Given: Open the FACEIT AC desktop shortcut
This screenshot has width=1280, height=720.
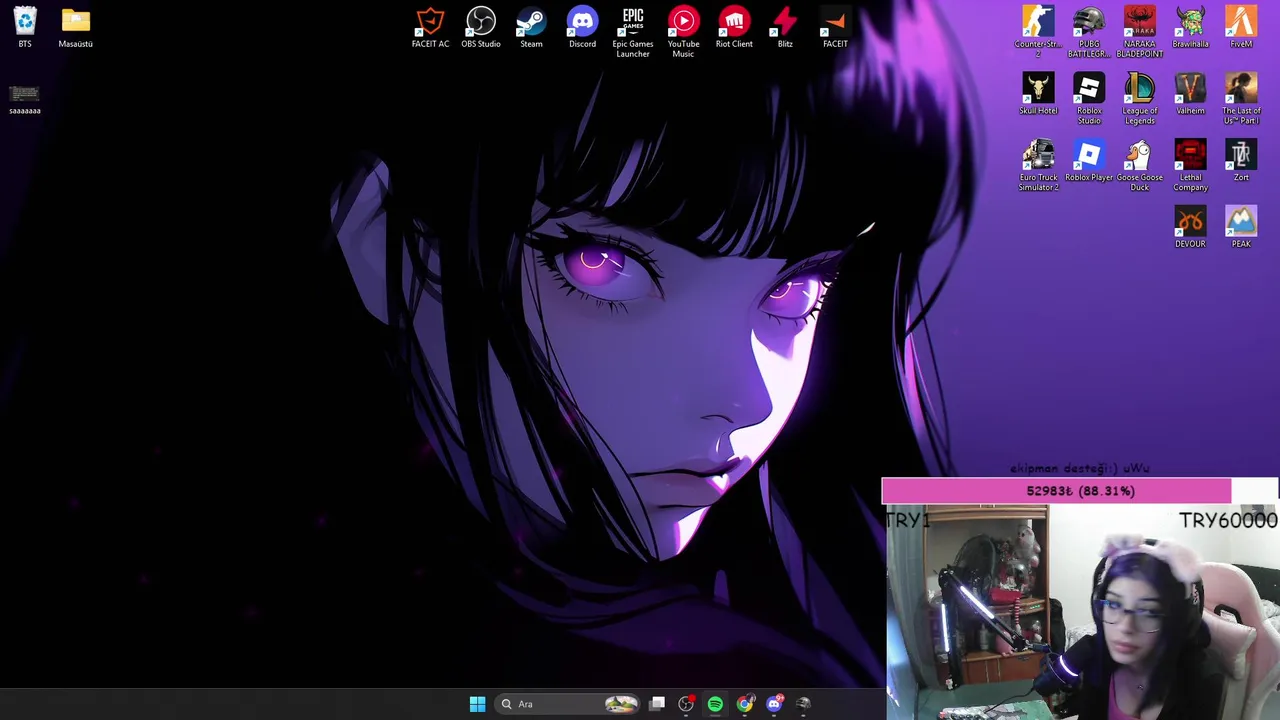Looking at the screenshot, I should (x=430, y=28).
